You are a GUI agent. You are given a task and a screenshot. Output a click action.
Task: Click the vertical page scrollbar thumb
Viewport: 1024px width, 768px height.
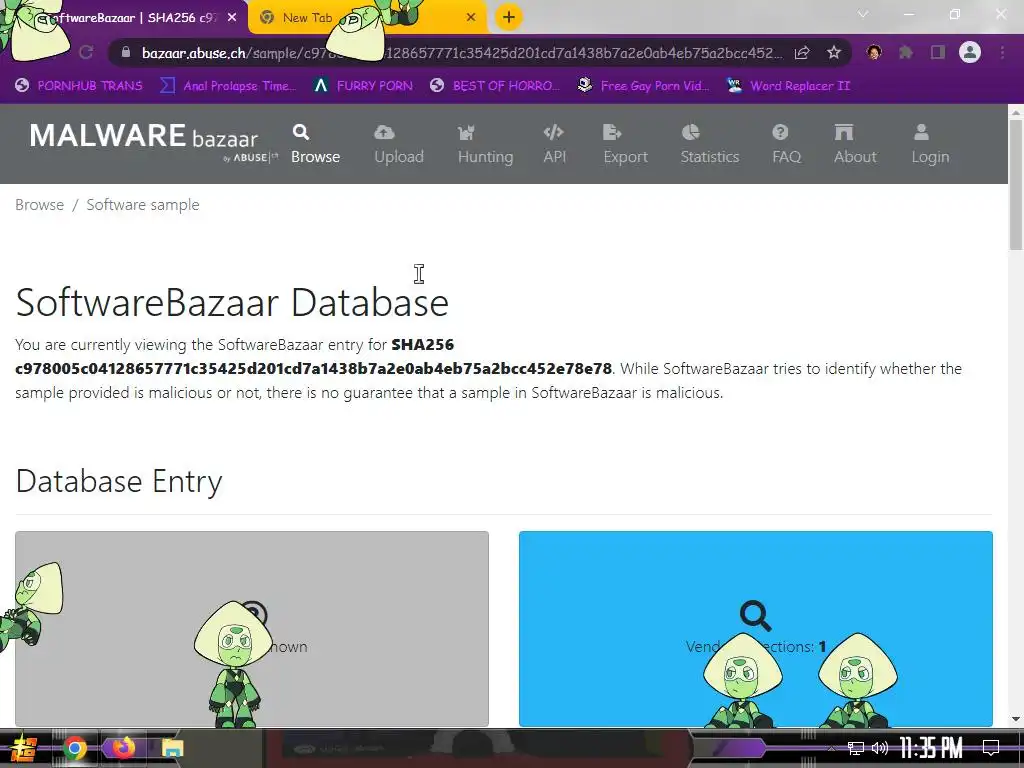(1016, 184)
